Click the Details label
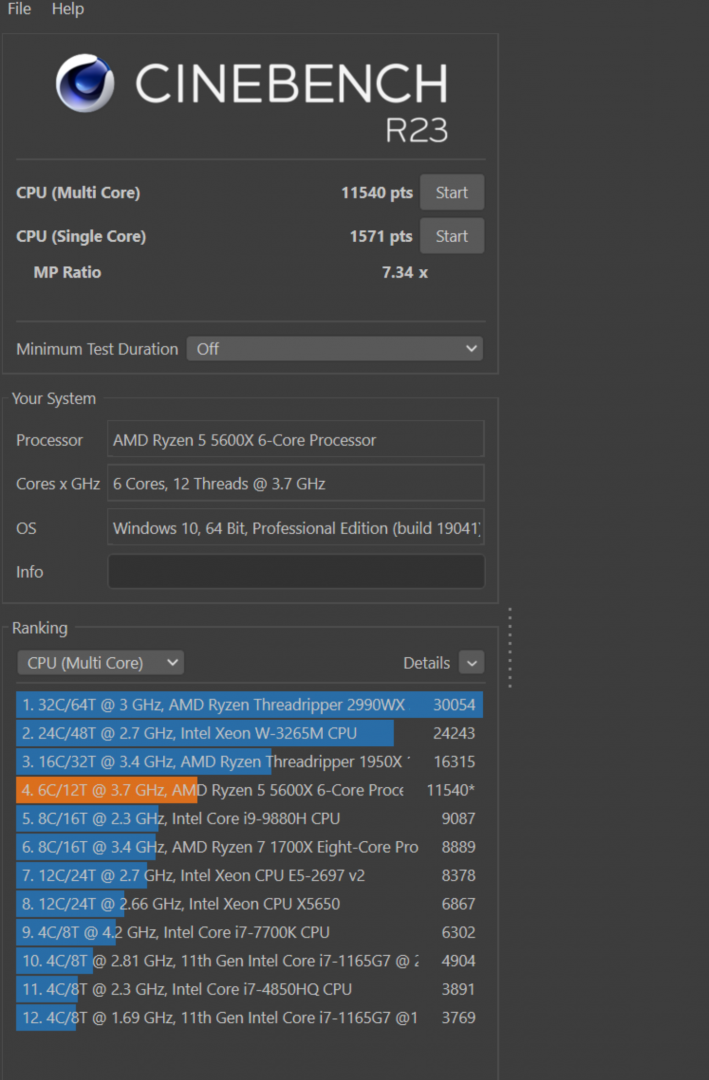This screenshot has width=709, height=1080. click(x=427, y=663)
